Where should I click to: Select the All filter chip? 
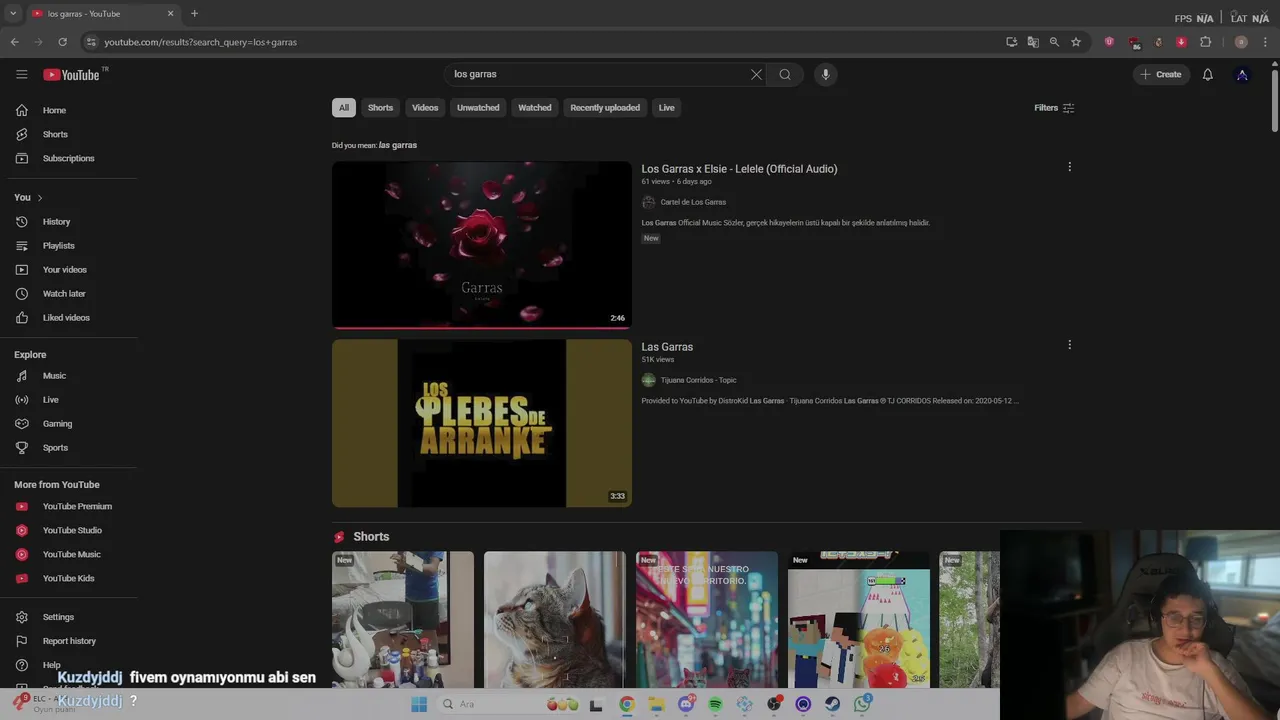coord(343,108)
